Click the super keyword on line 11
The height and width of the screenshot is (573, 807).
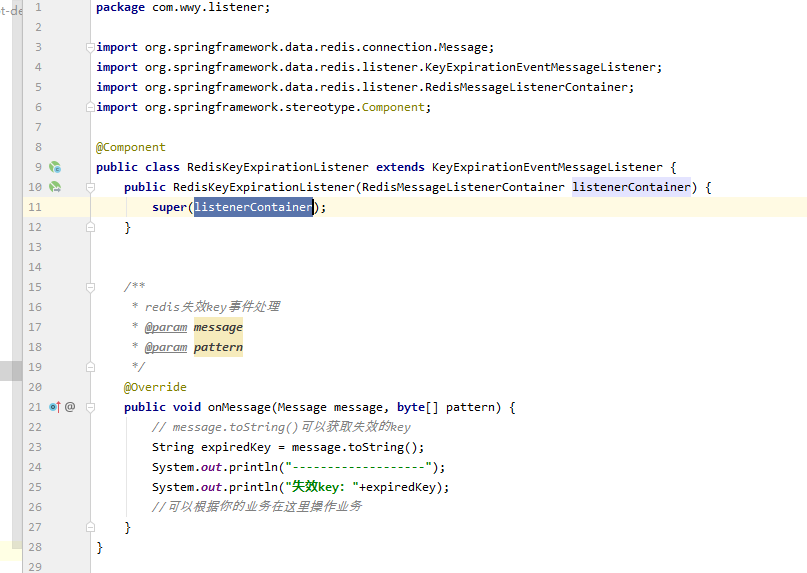click(x=169, y=207)
